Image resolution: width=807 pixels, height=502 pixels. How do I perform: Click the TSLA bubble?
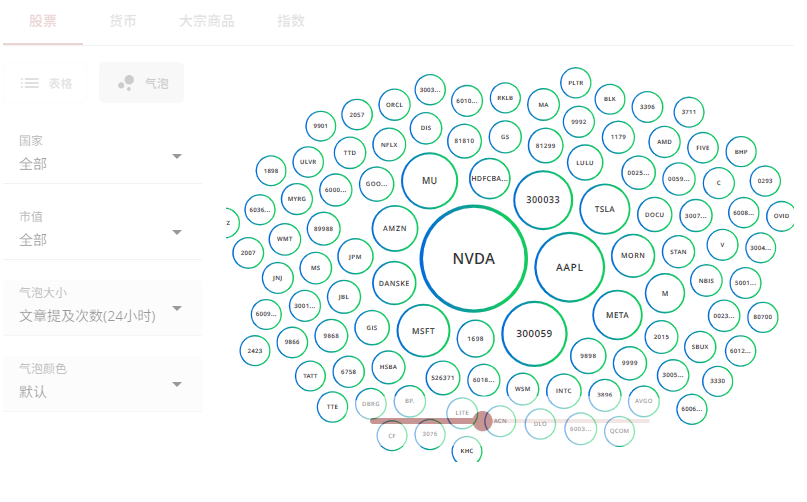[x=605, y=209]
